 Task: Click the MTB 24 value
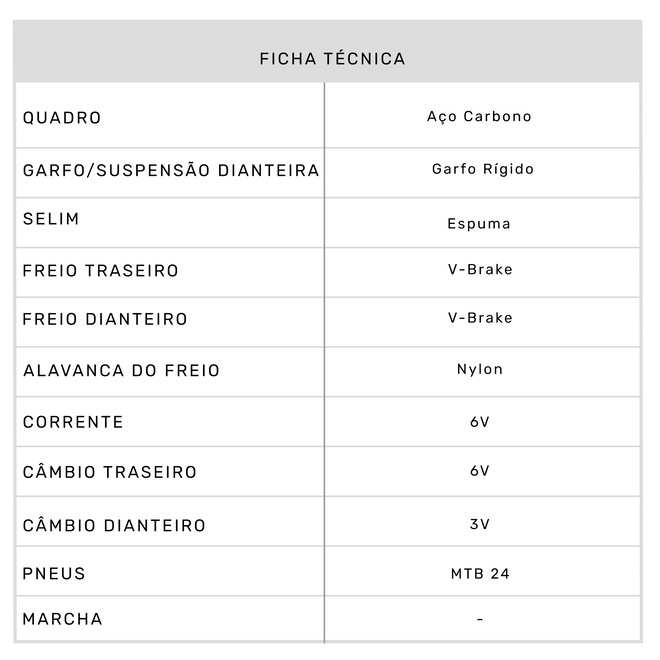[x=480, y=574]
